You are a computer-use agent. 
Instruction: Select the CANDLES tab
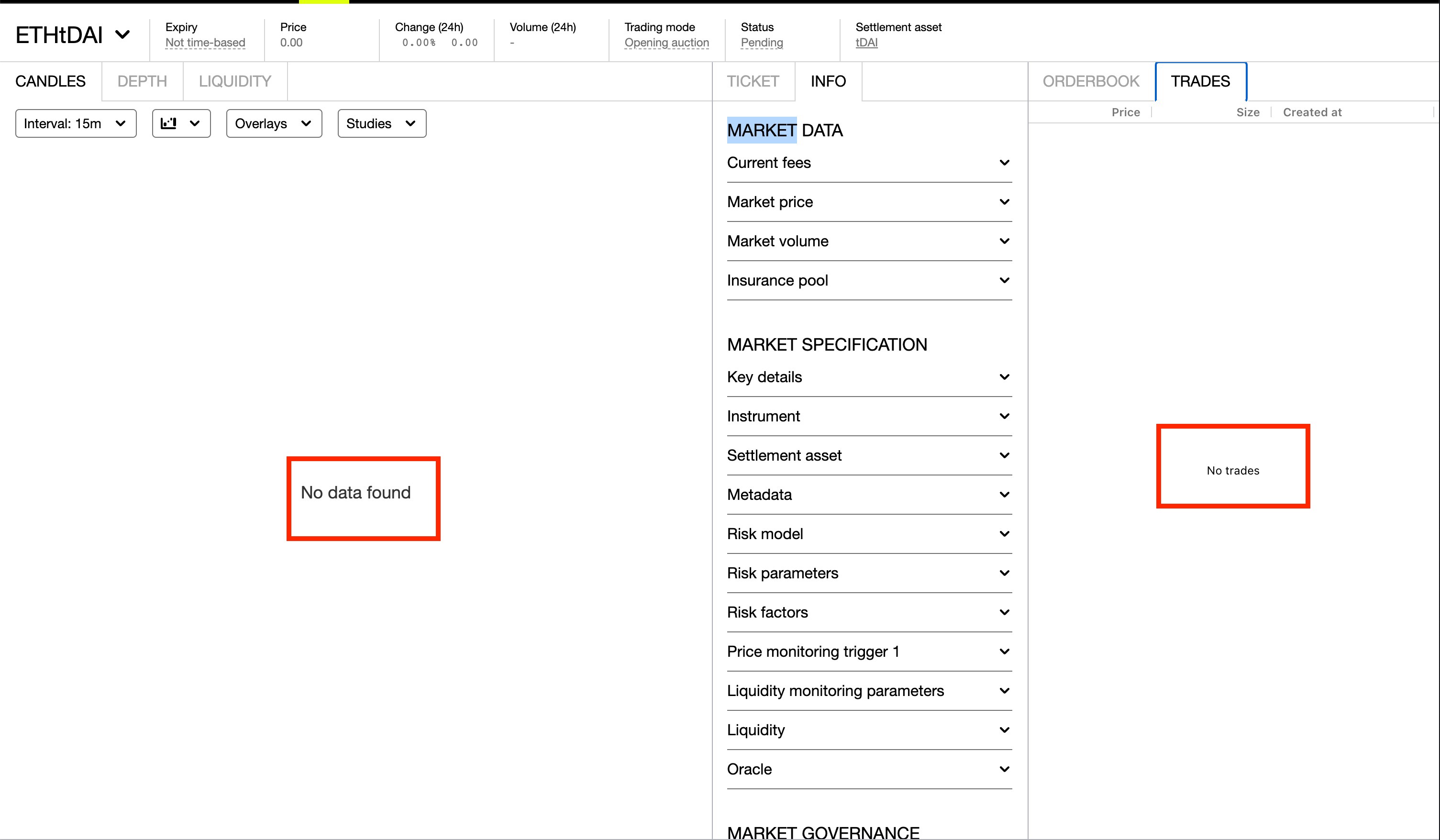[50, 80]
